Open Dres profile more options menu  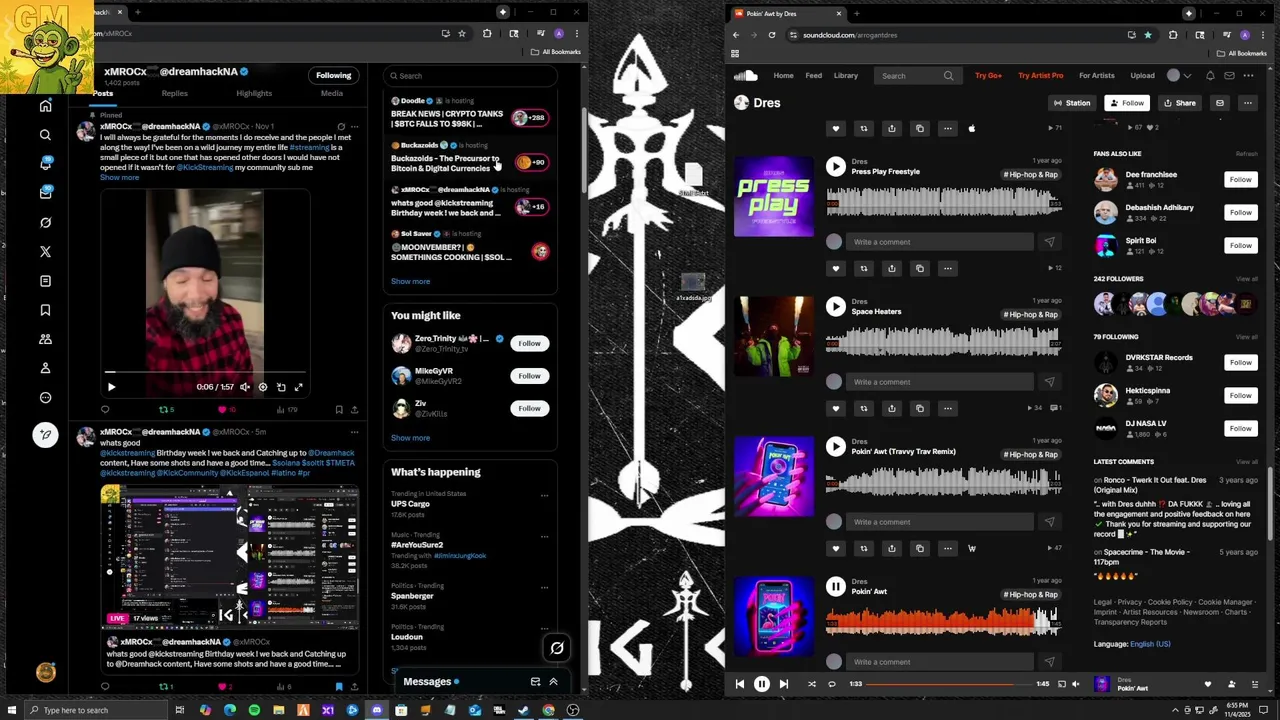pos(1247,103)
